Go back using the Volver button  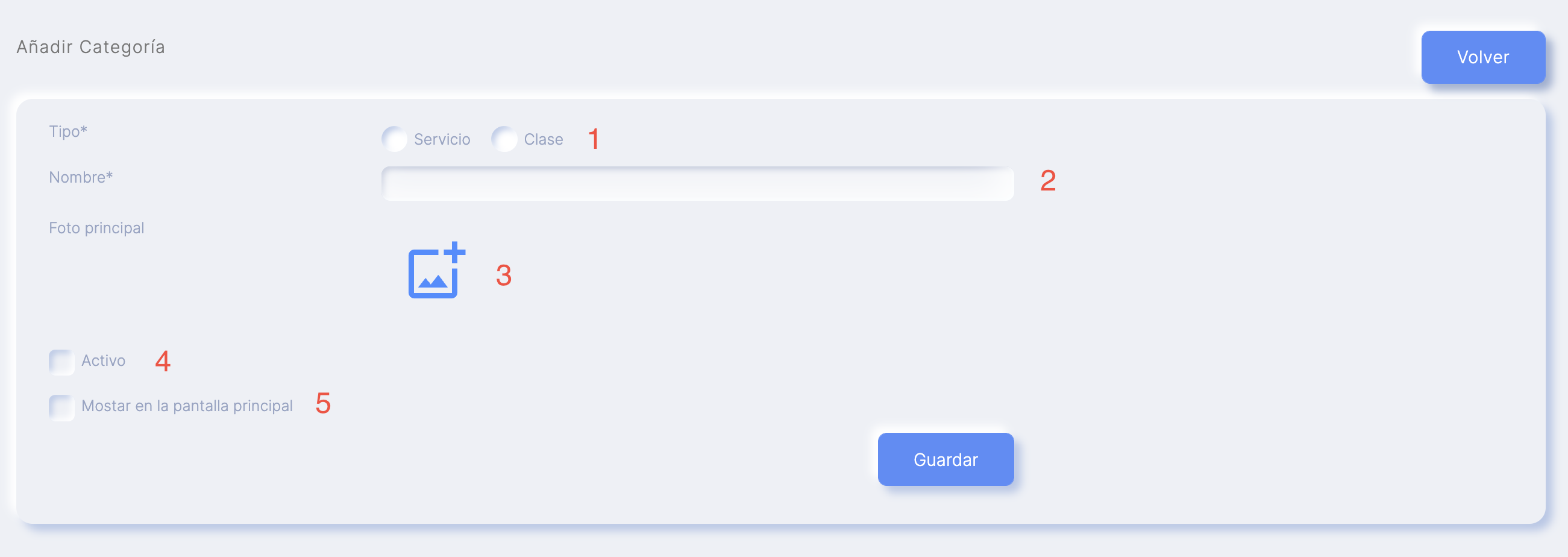click(1483, 57)
